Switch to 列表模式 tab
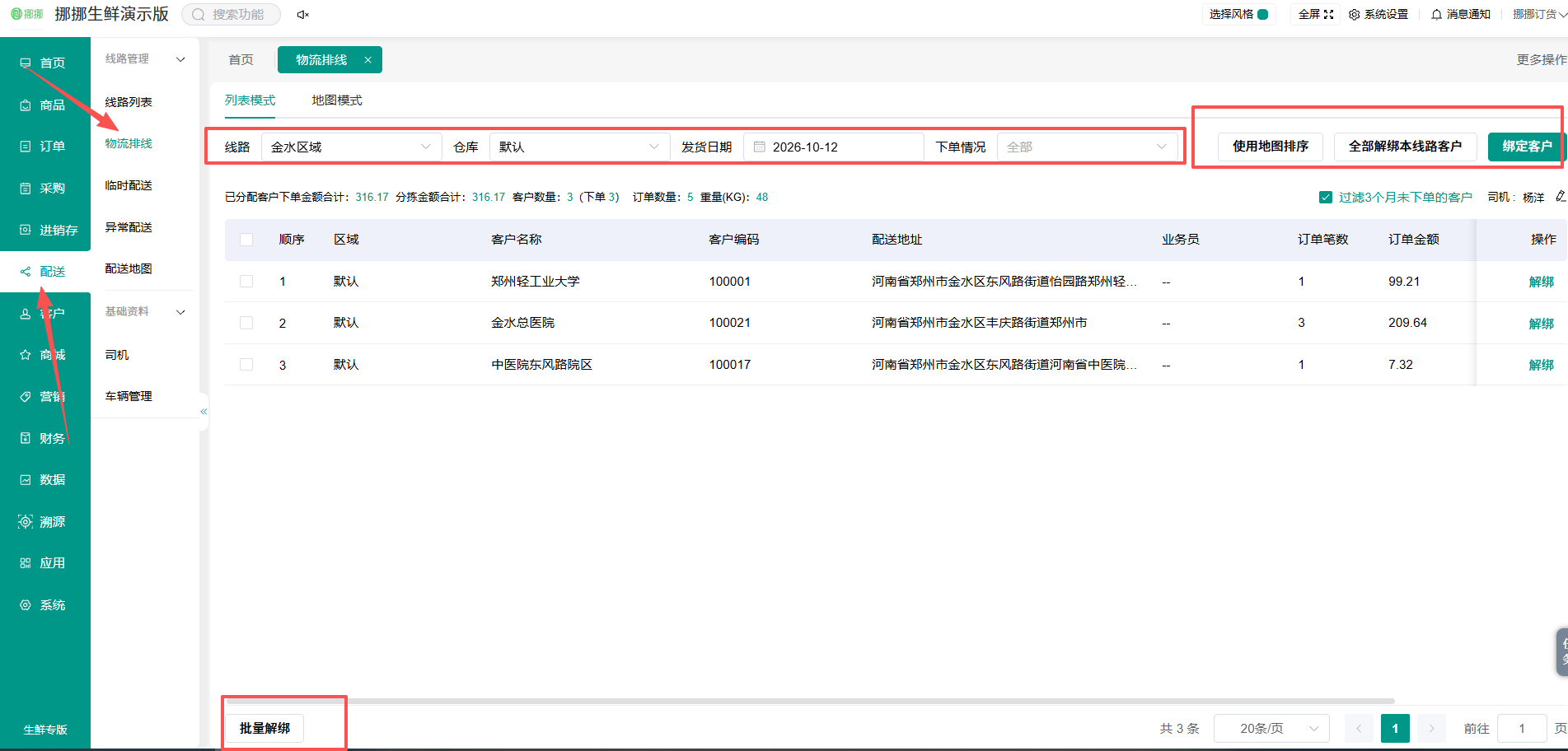This screenshot has height=751, width=1568. (250, 100)
